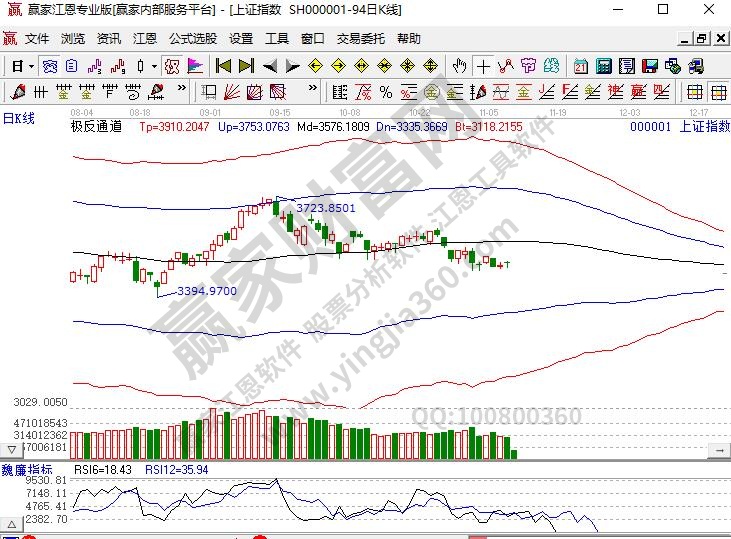Expand the candlestick chart type dropdown
Viewport: 731px width, 539px height.
tap(154, 66)
